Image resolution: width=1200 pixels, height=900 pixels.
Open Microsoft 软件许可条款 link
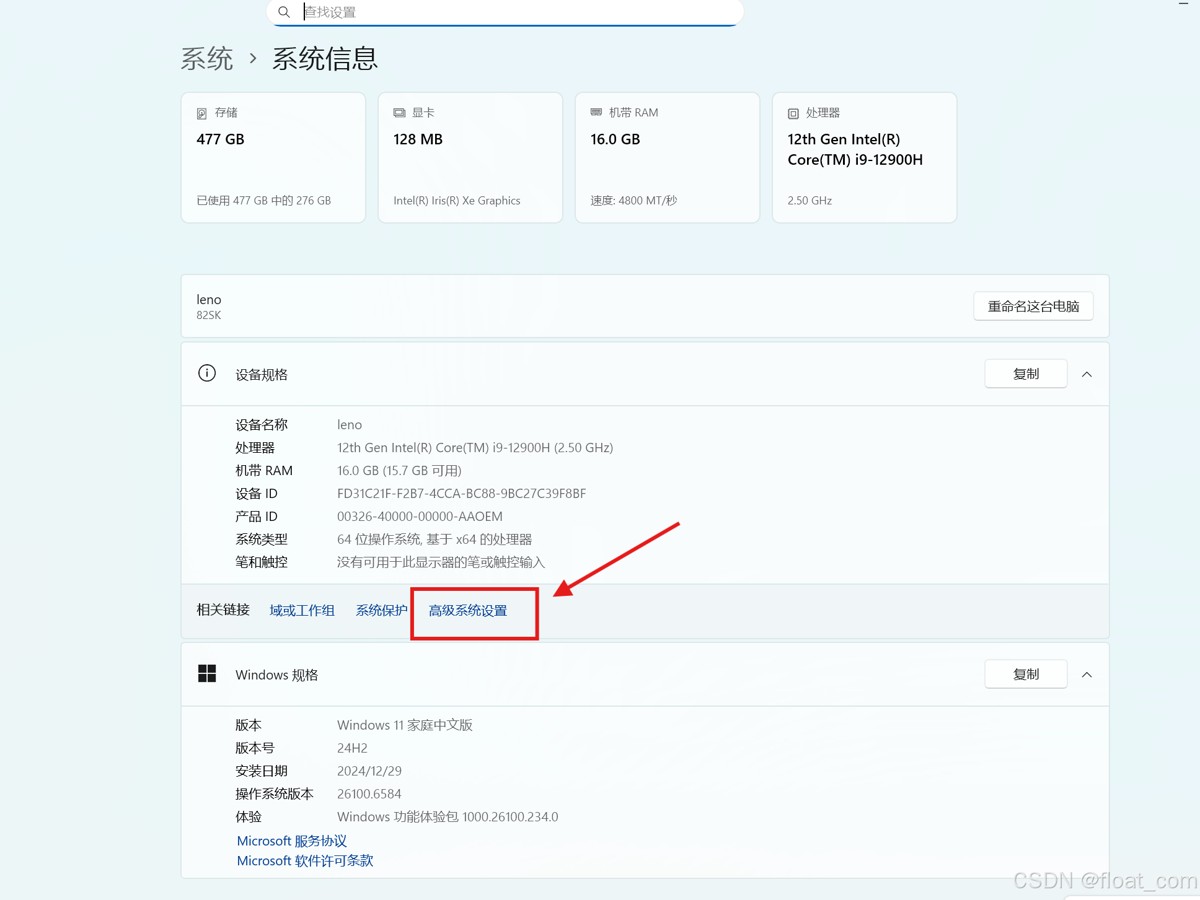305,861
